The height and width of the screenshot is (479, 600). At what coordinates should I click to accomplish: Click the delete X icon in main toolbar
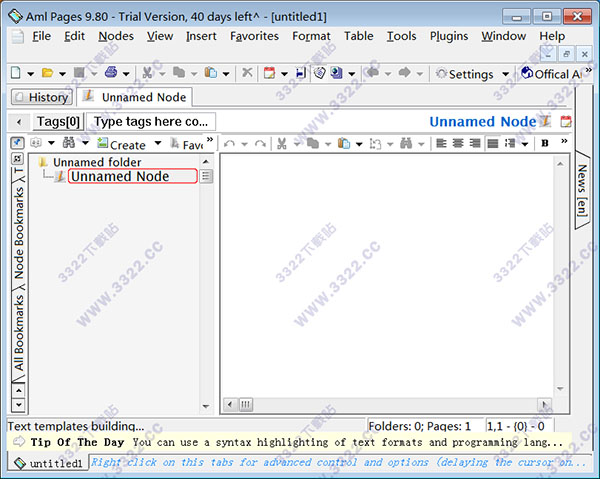pyautogui.click(x=247, y=73)
